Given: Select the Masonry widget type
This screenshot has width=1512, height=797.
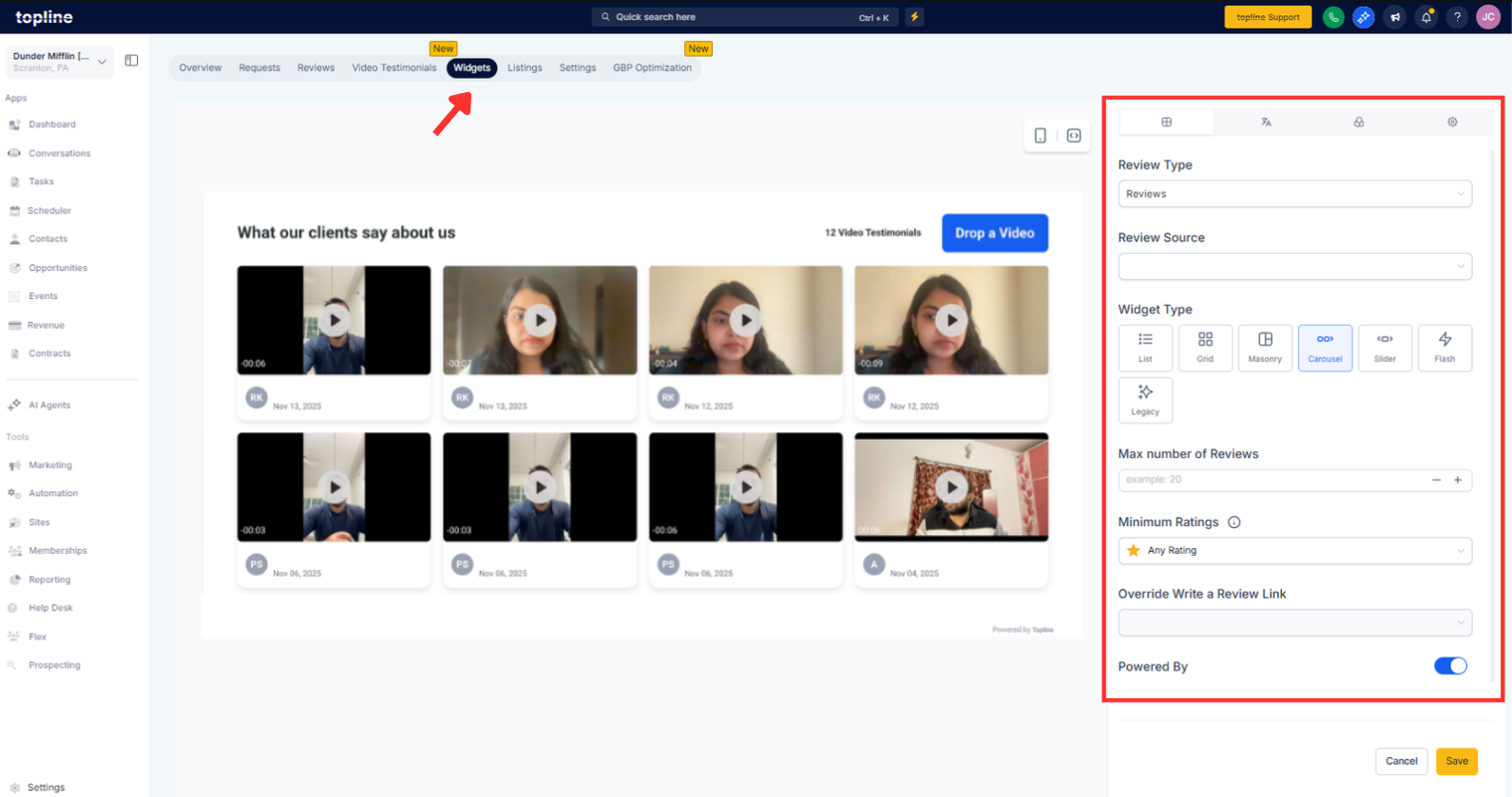Looking at the screenshot, I should tap(1265, 348).
